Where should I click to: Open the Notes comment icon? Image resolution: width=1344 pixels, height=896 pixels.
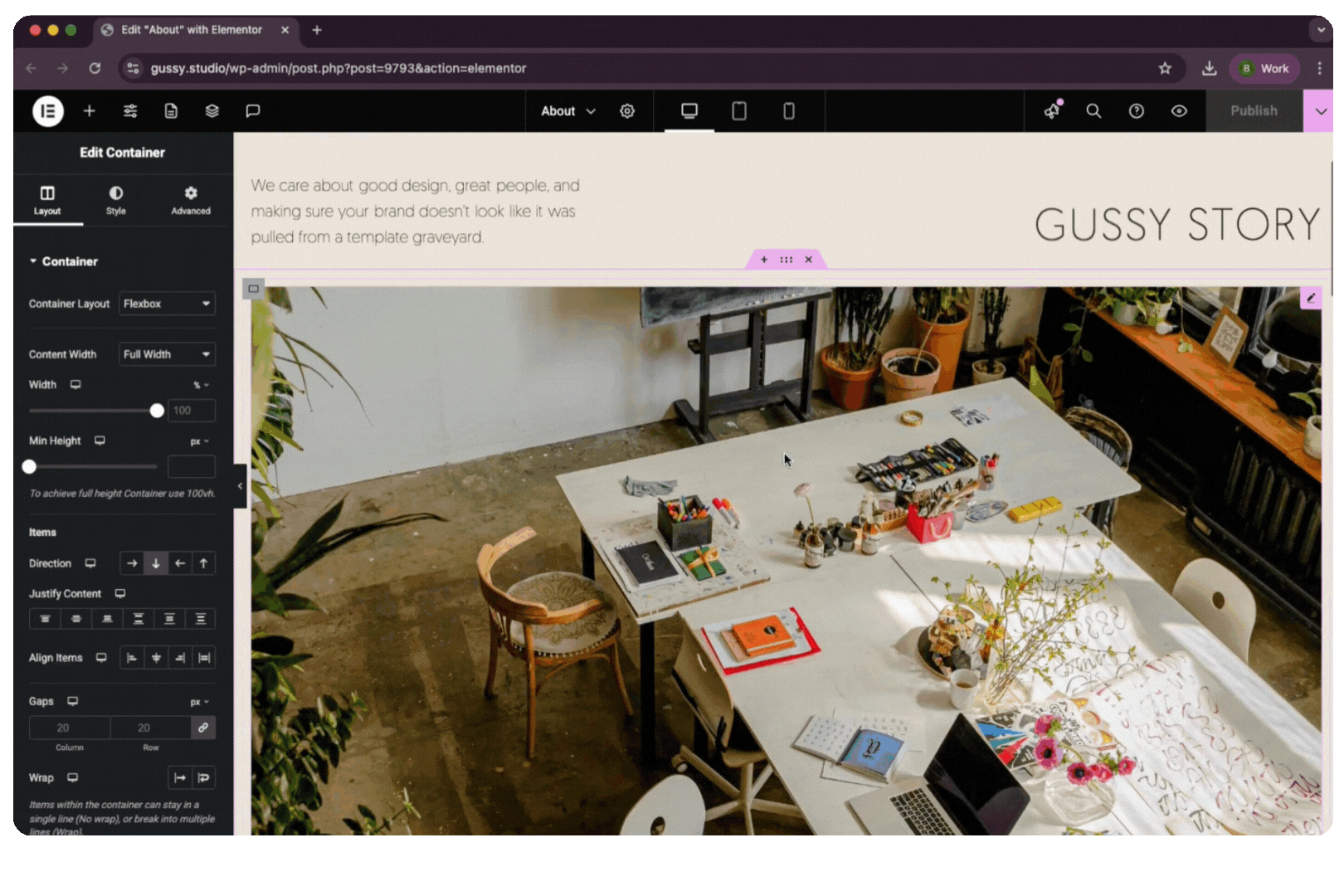tap(253, 111)
